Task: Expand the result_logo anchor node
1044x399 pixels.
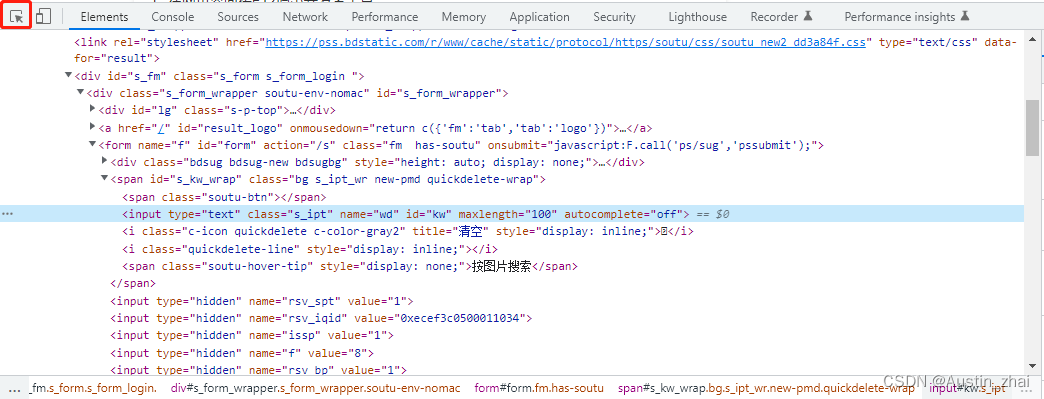Action: coord(93,126)
